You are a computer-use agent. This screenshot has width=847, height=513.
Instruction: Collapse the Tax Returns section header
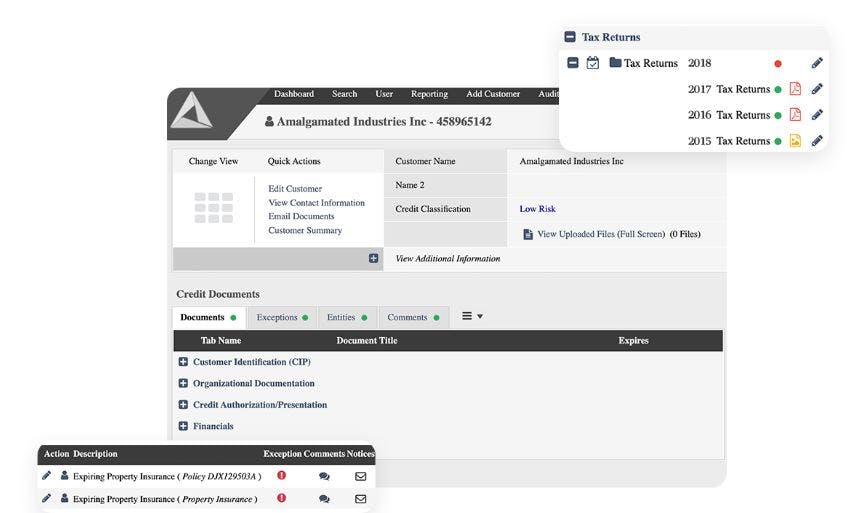[x=570, y=37]
